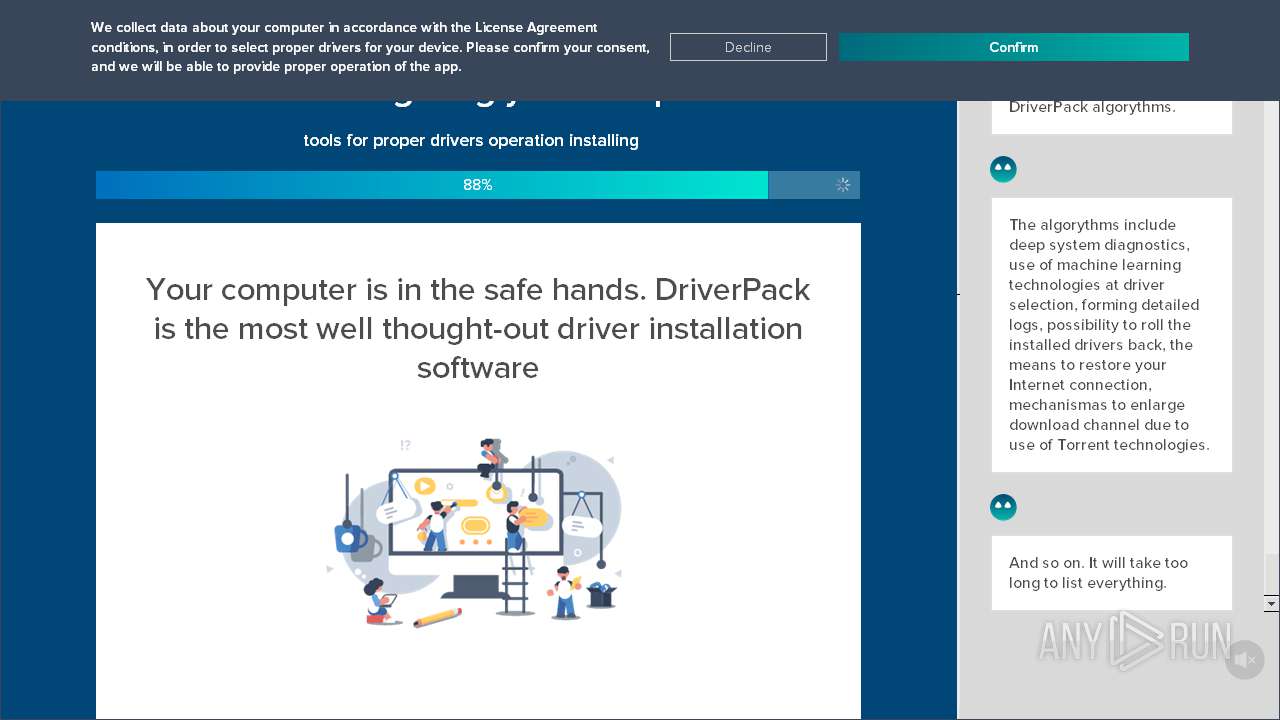The height and width of the screenshot is (720, 1280).
Task: Click the chat panel scrollbar thumb
Action: (1271, 574)
